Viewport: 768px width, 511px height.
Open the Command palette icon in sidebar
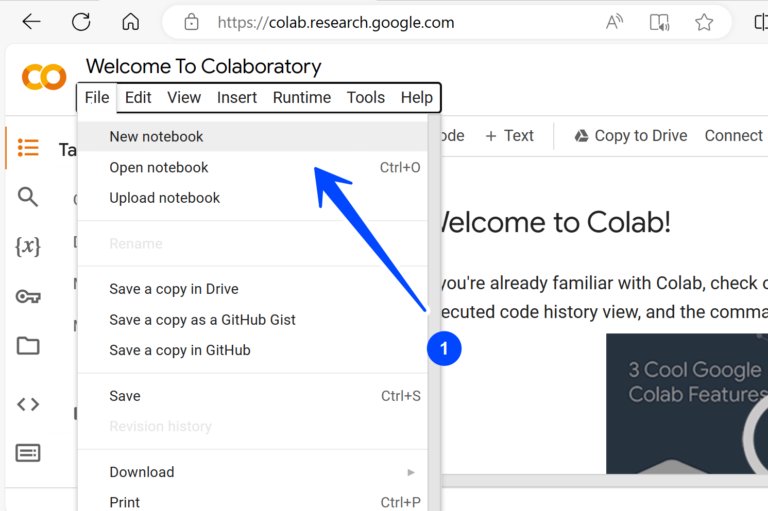point(28,453)
